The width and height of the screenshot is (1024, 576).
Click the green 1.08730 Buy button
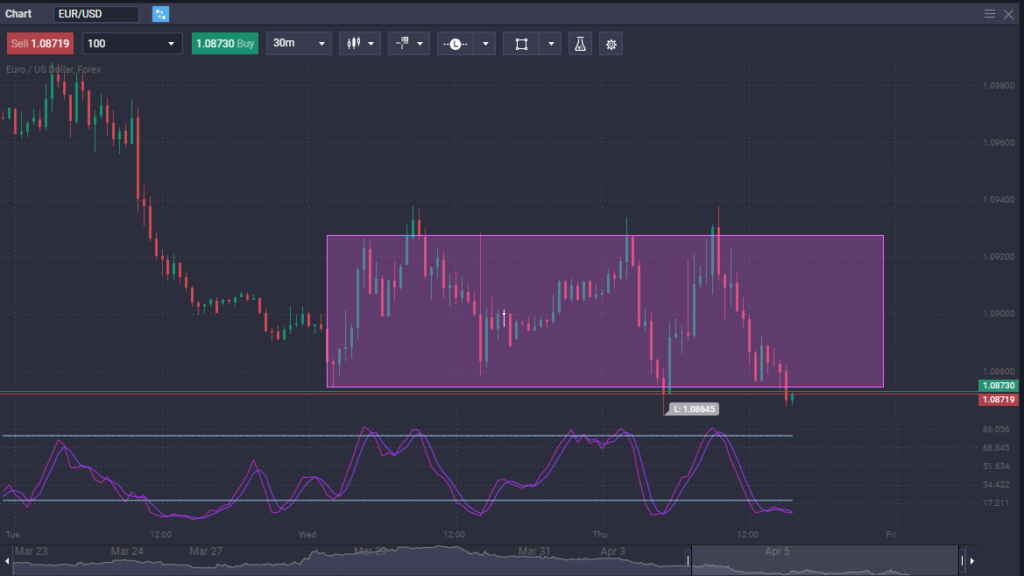[x=225, y=43]
